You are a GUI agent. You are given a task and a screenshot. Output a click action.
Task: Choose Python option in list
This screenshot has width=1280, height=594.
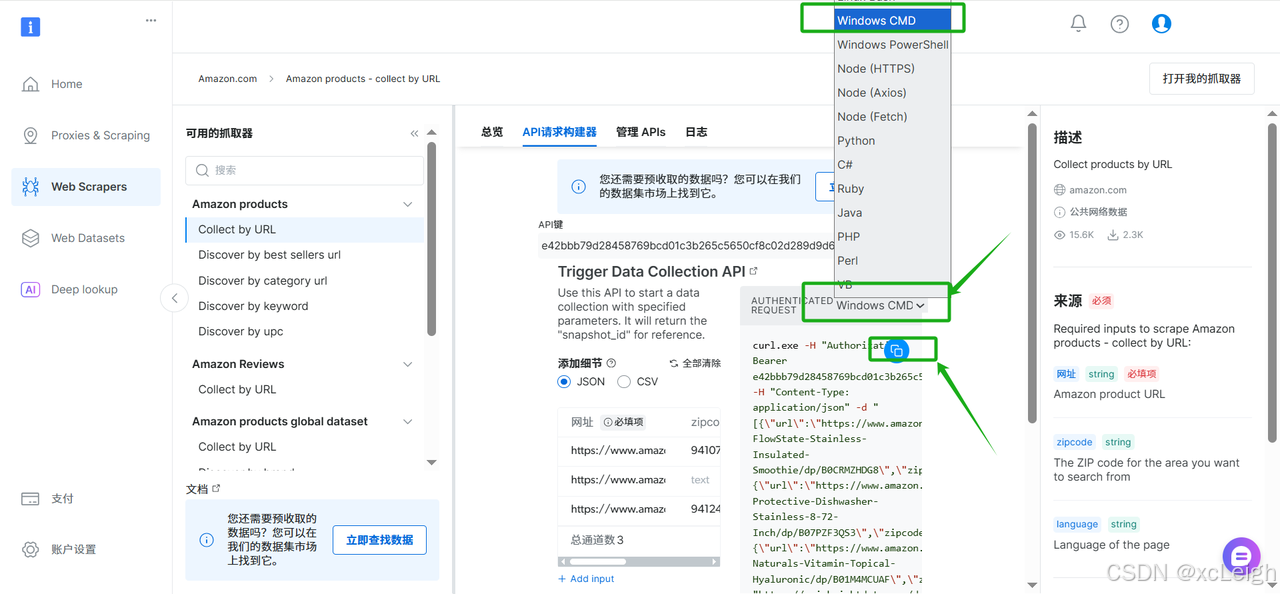[892, 140]
